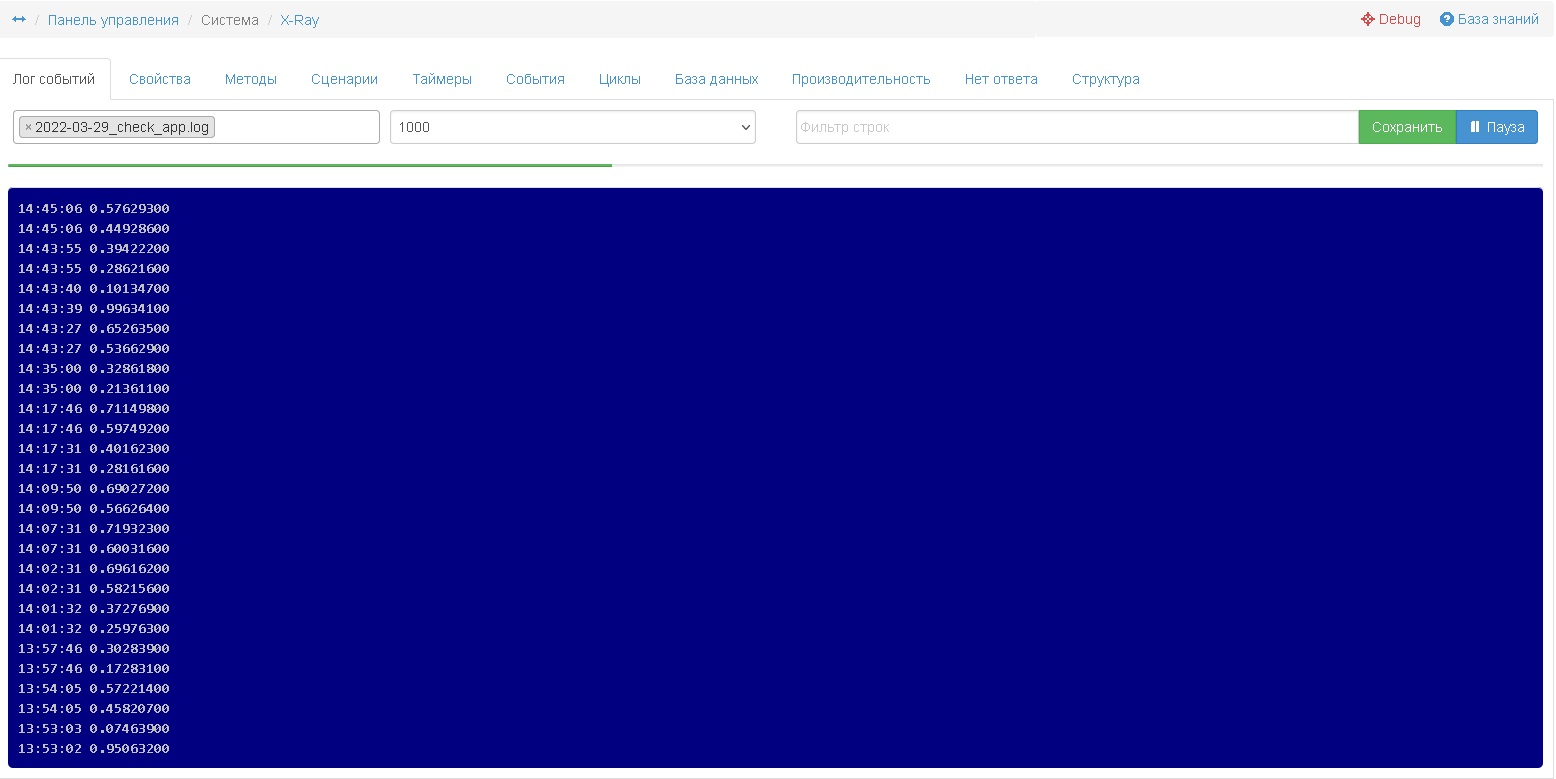Open the Сценарии tab

point(344,79)
